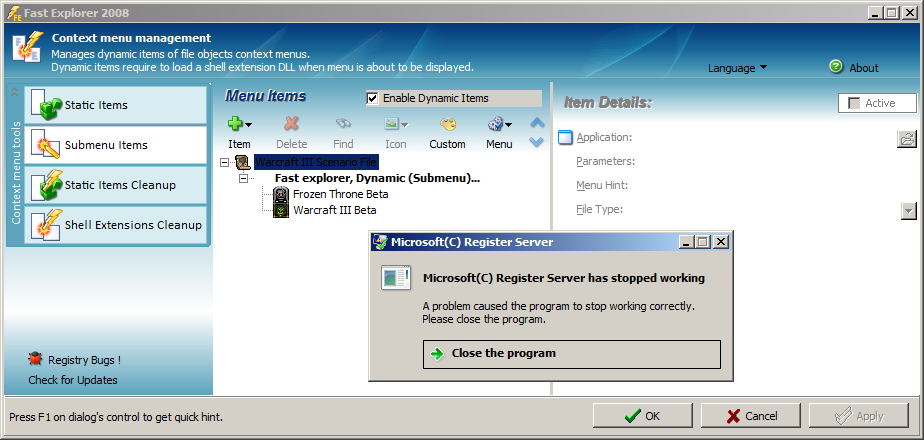Image resolution: width=924 pixels, height=440 pixels.
Task: Click Static Items green cubes icon
Action: coord(47,105)
